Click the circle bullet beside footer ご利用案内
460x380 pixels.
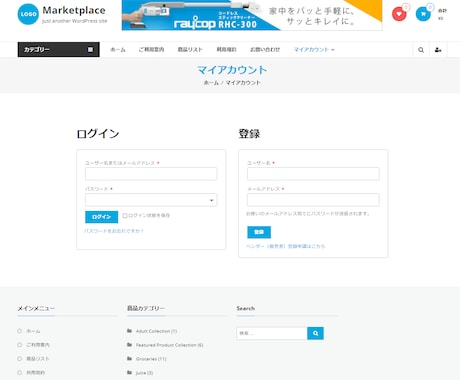pos(20,345)
